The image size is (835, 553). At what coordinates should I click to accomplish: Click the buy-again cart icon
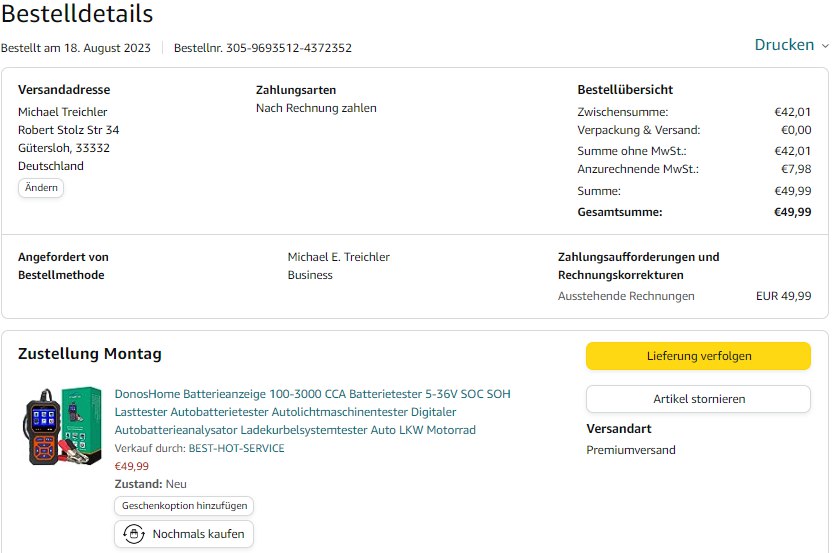134,534
